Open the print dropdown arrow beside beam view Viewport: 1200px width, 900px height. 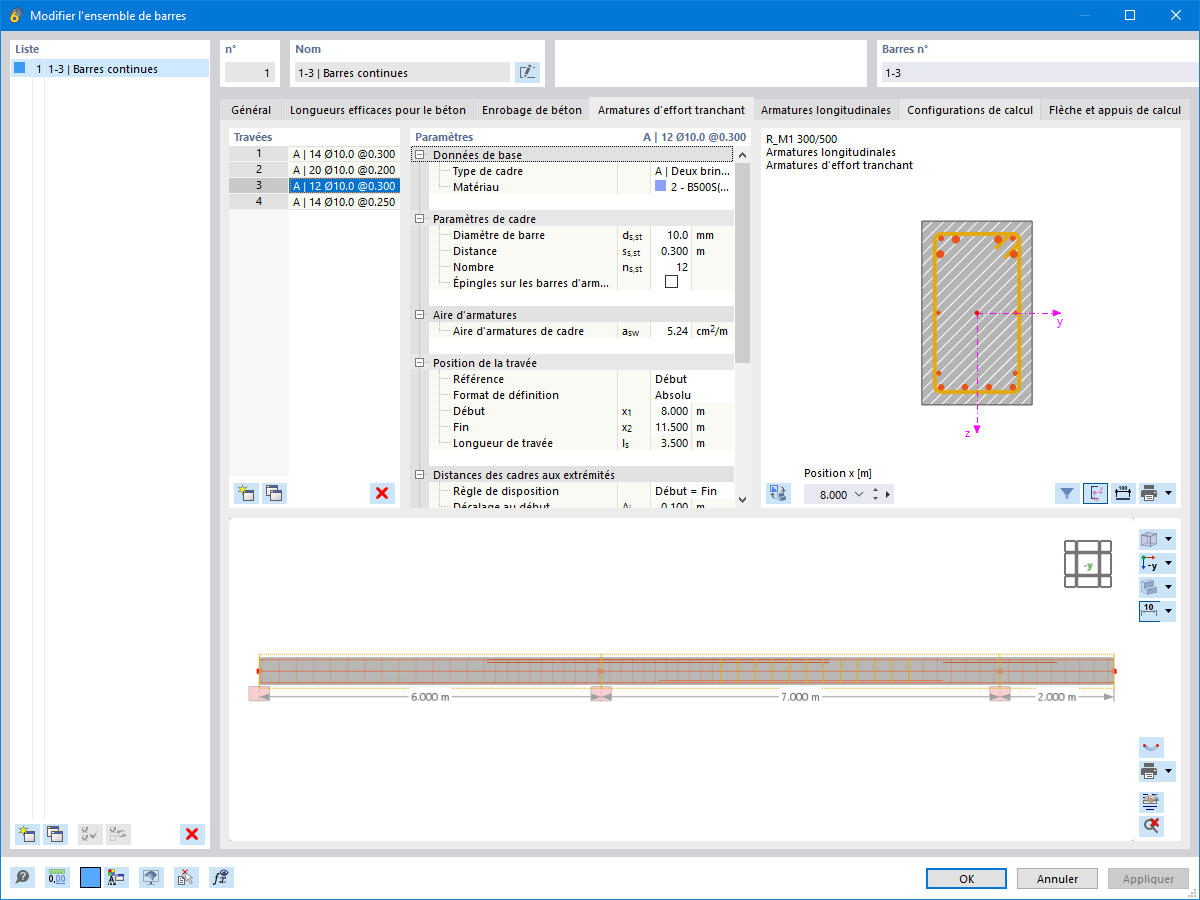(1169, 771)
